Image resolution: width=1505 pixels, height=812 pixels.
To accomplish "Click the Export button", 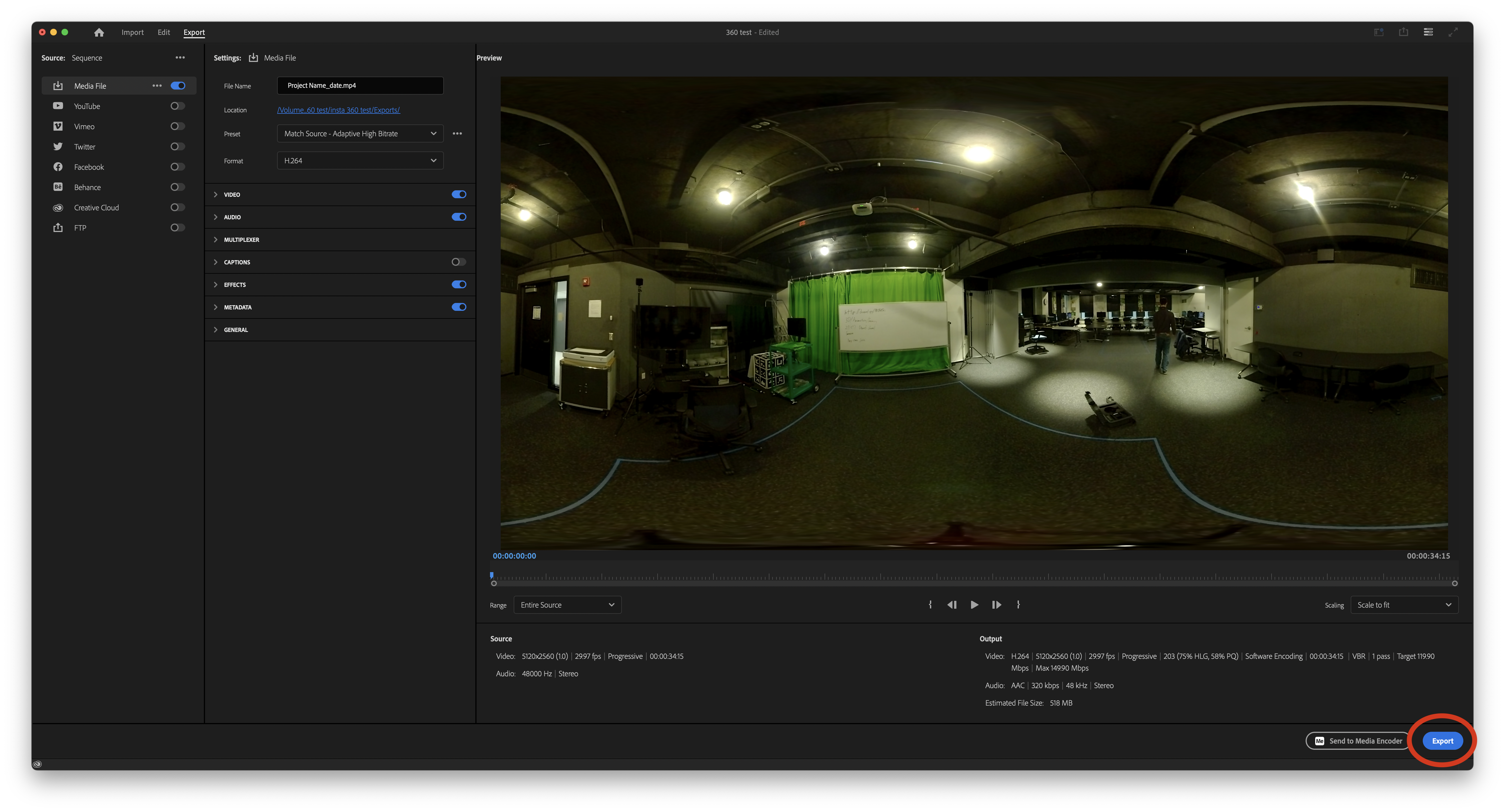I will pos(1442,741).
